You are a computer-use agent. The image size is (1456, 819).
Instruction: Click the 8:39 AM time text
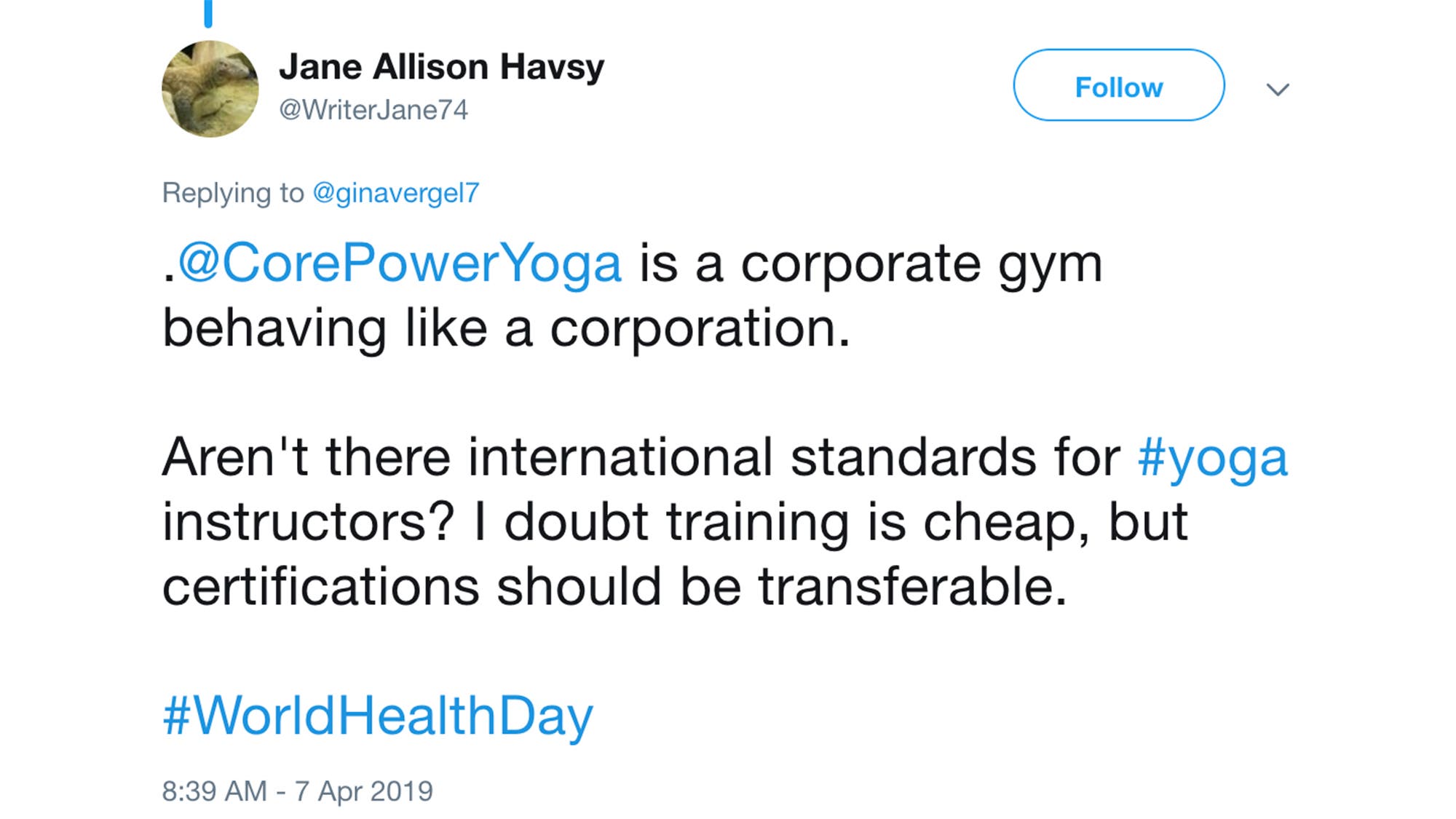point(214,791)
